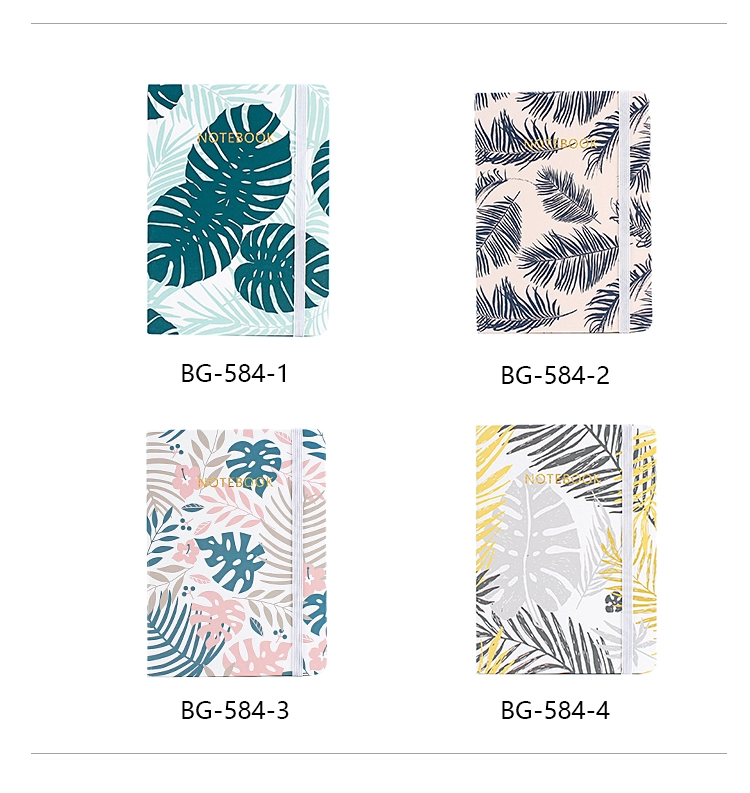The image size is (750, 793).
Task: Click the elastic band on floral notebook
Action: tap(297, 553)
